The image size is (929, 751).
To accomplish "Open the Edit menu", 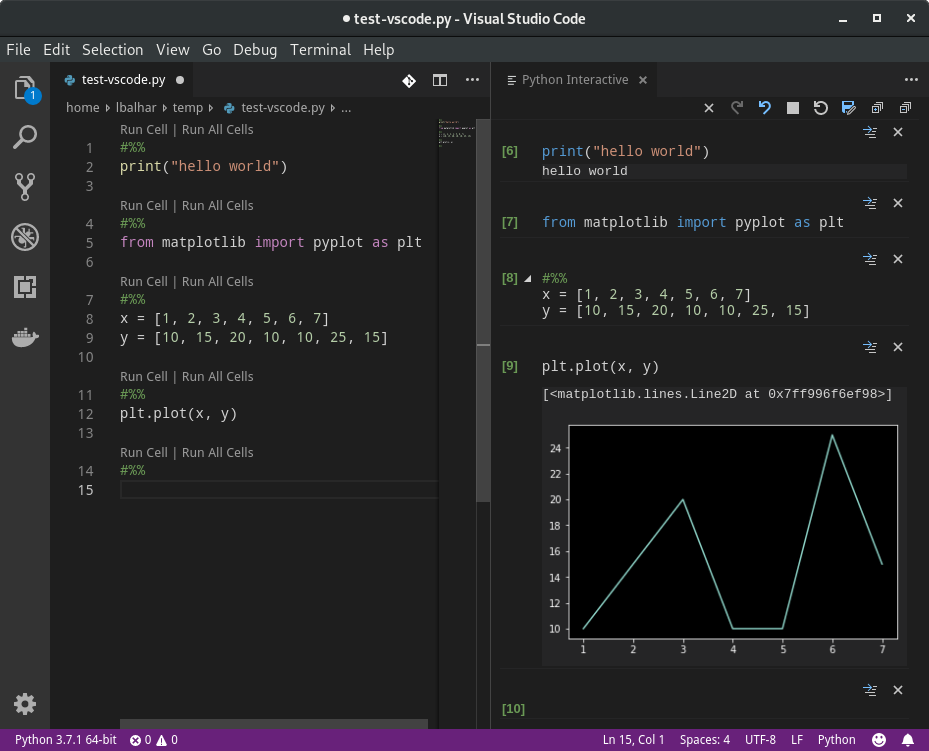I will click(56, 50).
